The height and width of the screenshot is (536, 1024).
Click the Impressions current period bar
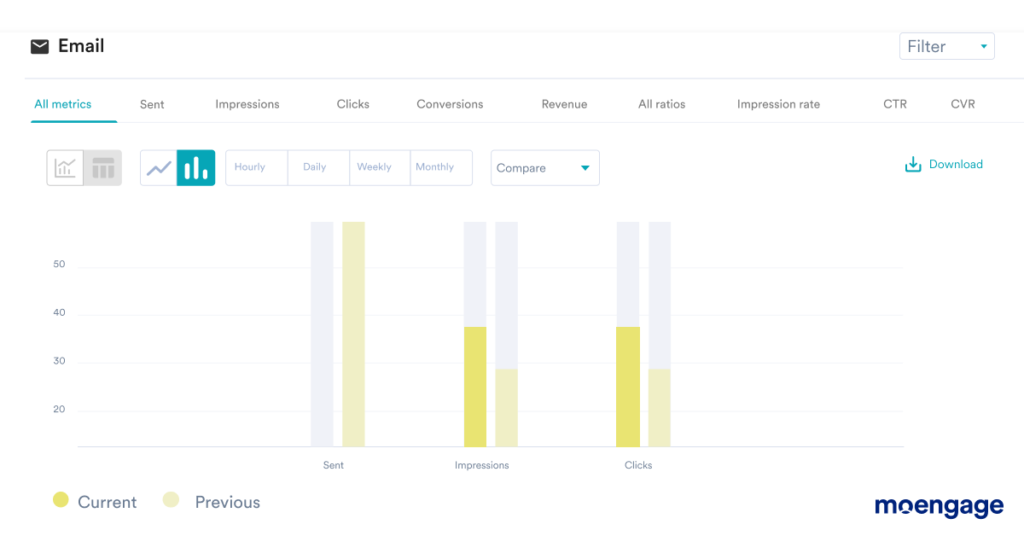[475, 386]
